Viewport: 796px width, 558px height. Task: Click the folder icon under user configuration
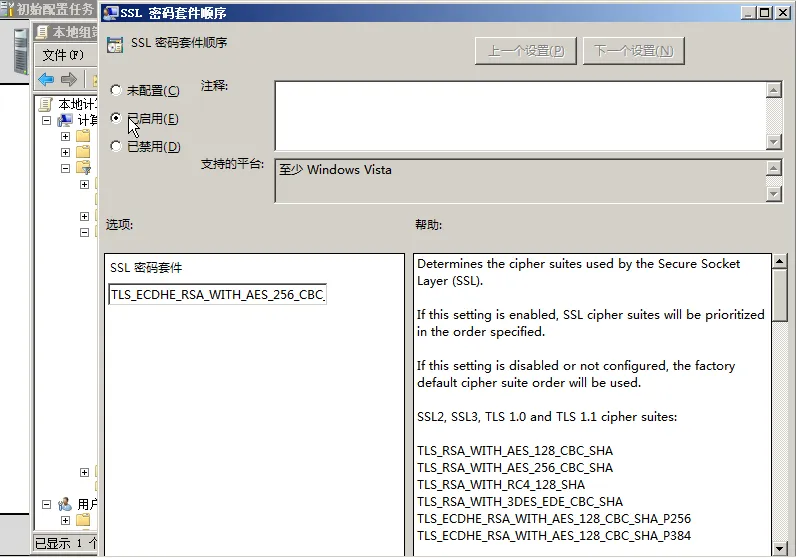point(83,520)
